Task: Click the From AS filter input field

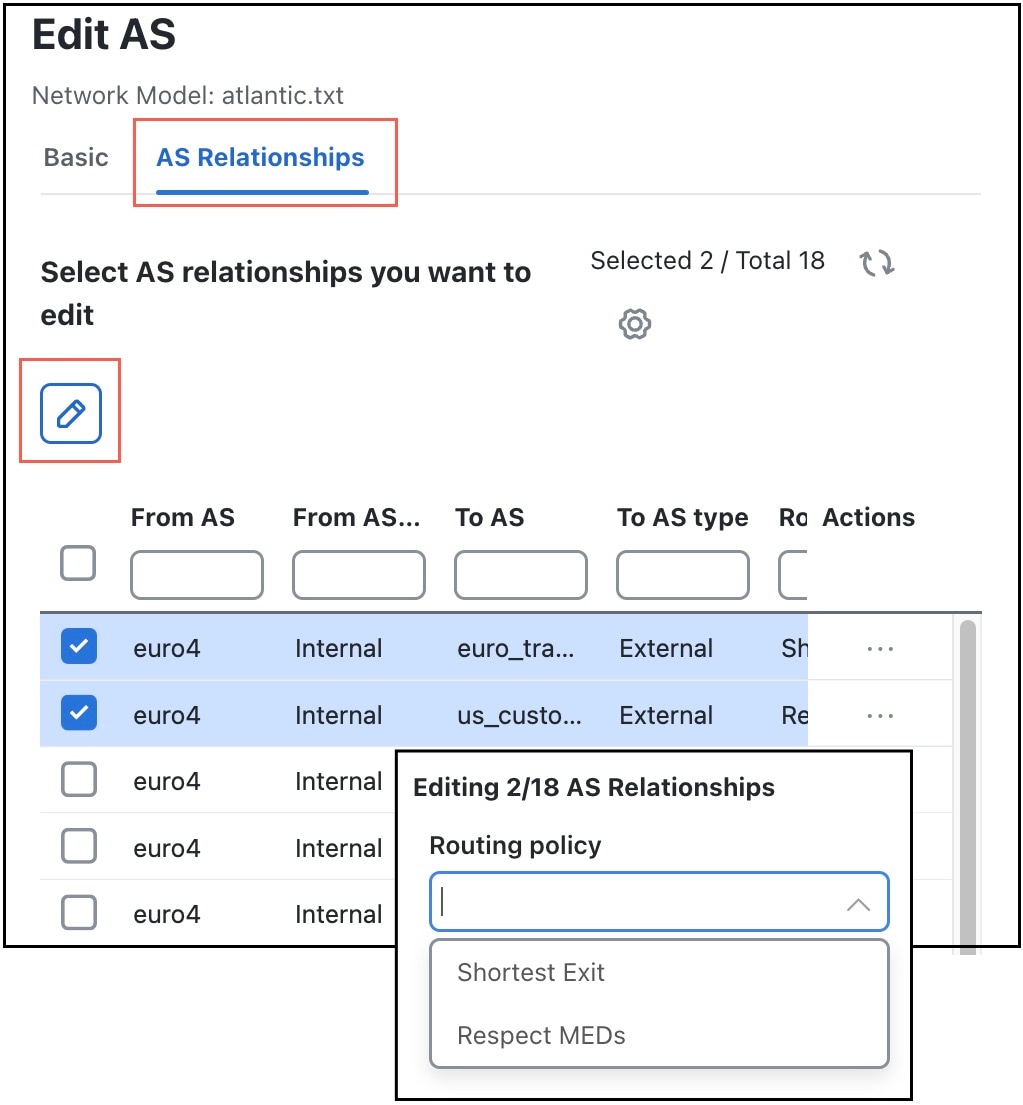Action: pyautogui.click(x=196, y=574)
